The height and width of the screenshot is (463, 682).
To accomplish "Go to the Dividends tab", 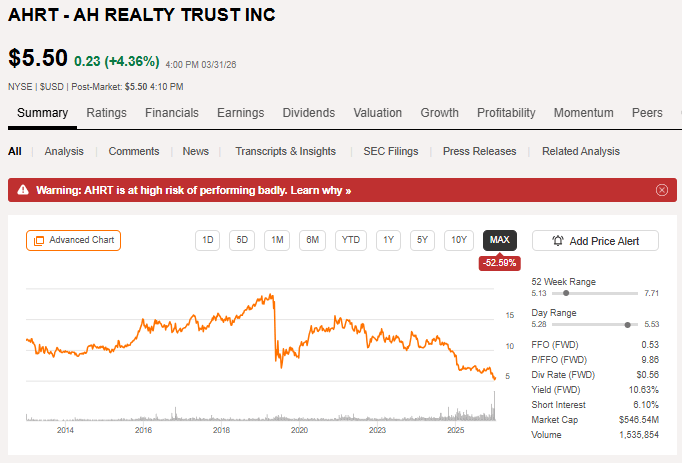I will 309,113.
